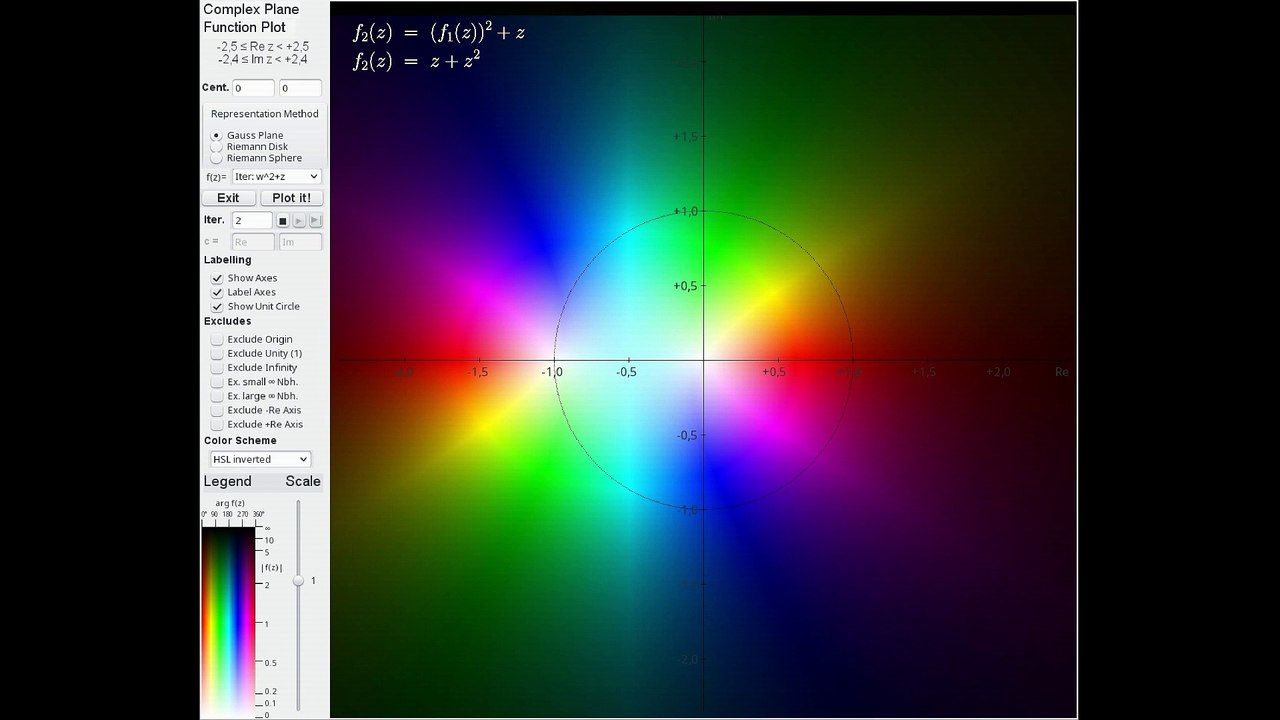Toggle Label Axes checkbox

217,292
